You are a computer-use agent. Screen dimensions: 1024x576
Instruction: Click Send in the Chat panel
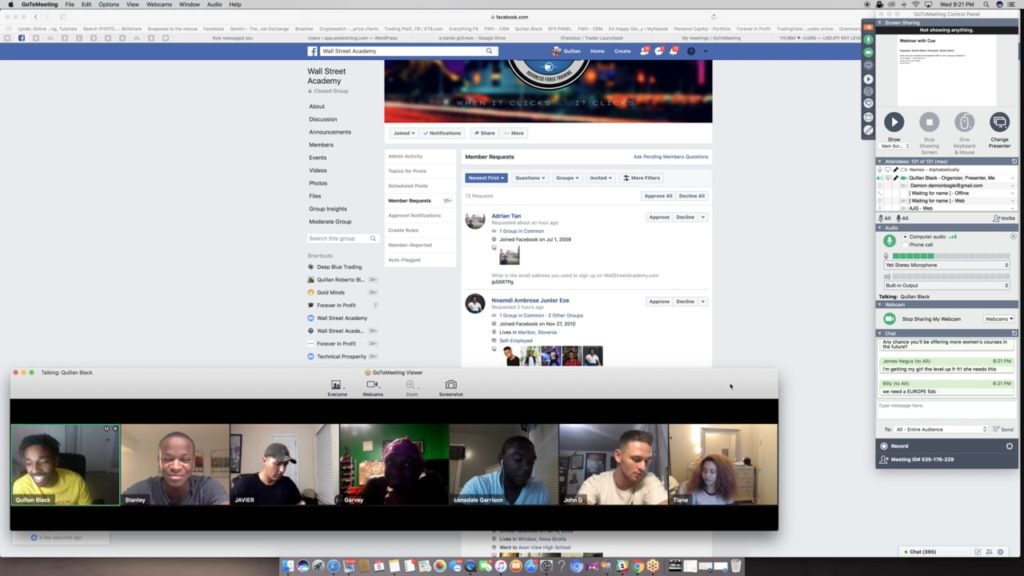[x=1003, y=429]
